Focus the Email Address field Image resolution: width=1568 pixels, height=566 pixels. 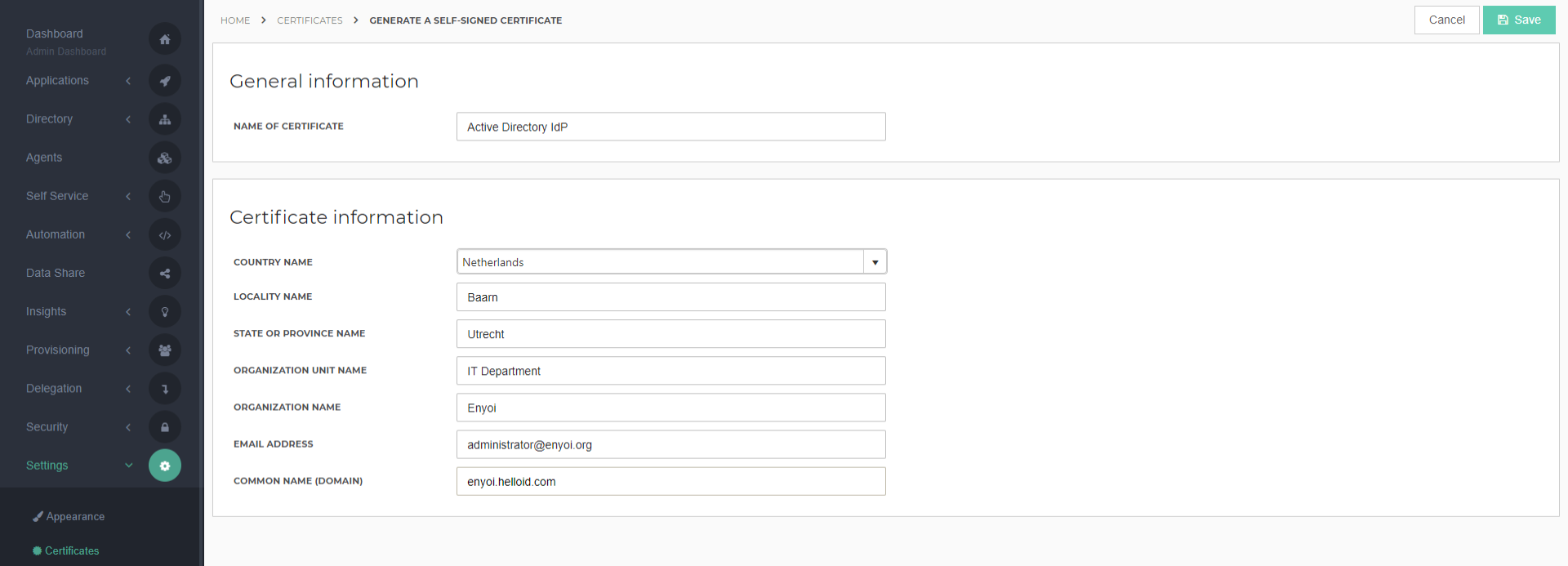point(670,444)
